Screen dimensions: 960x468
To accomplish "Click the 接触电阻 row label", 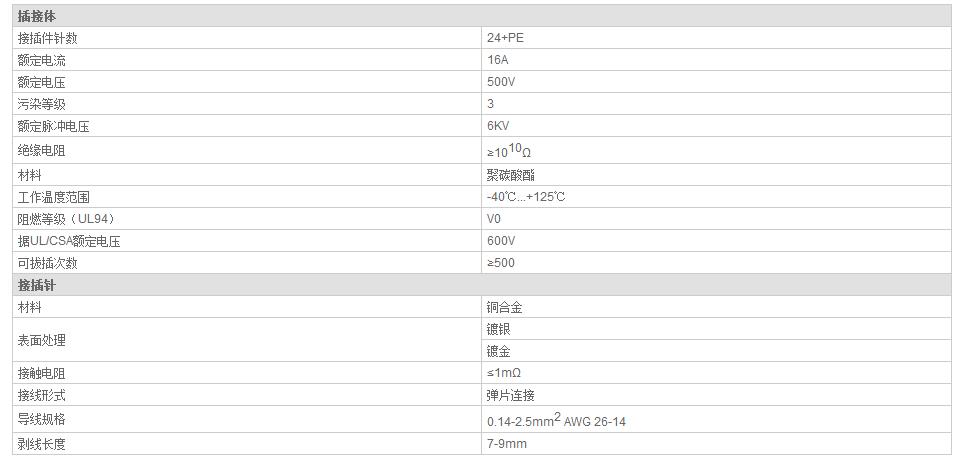I will 41,373.
